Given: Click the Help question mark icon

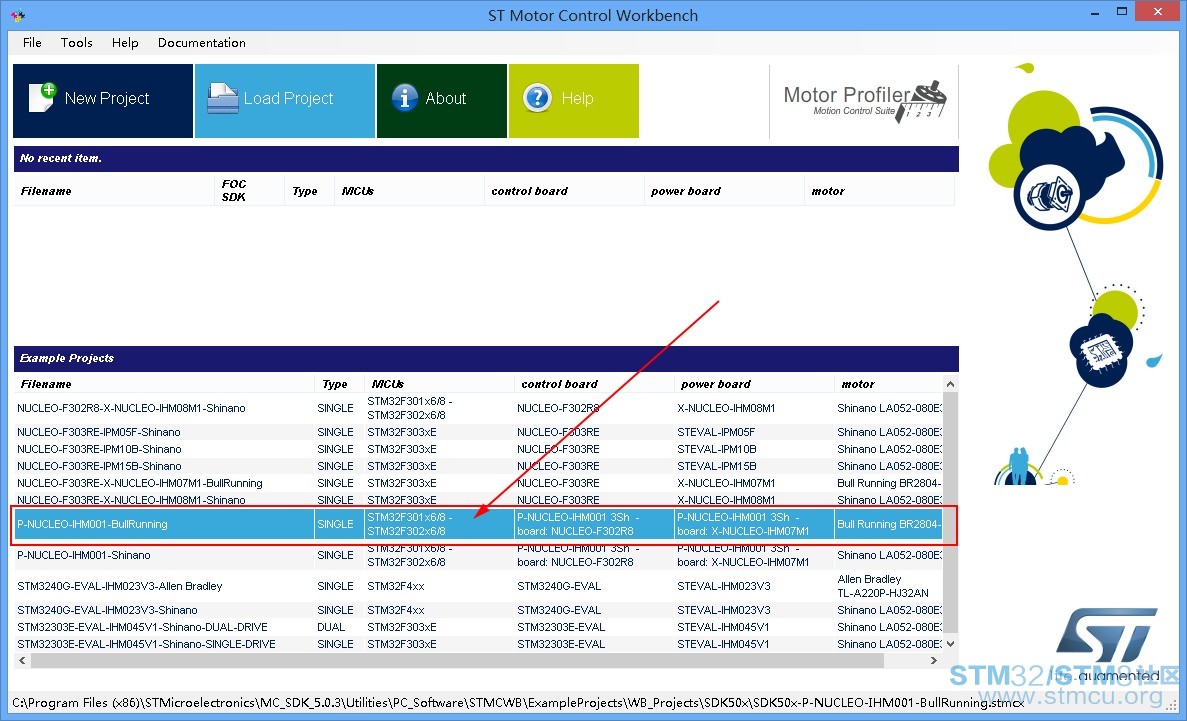Looking at the screenshot, I should [x=537, y=98].
